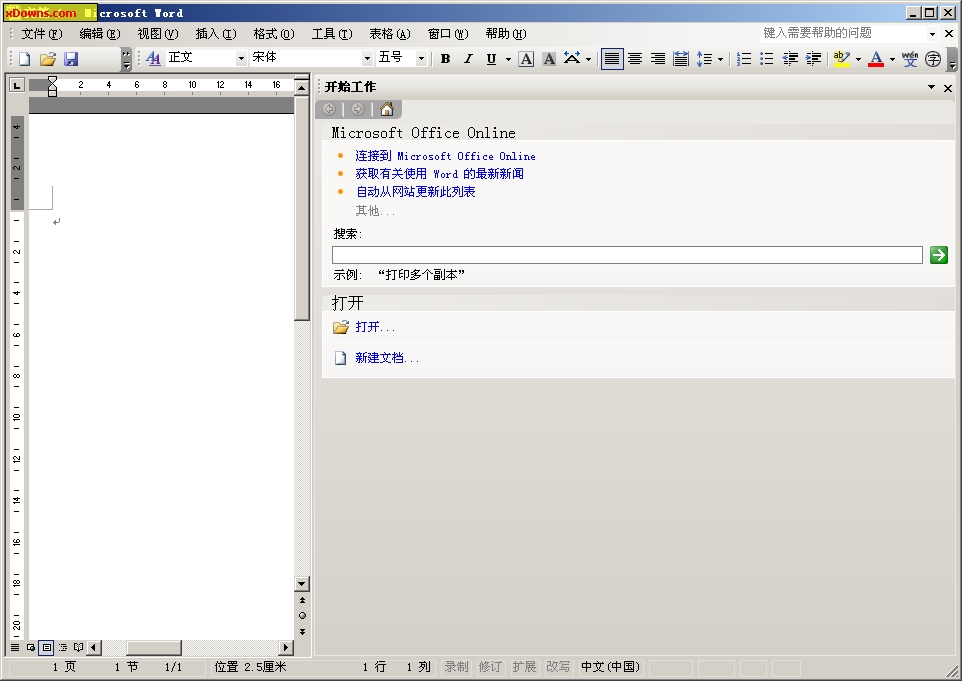Image resolution: width=962 pixels, height=681 pixels.
Task: Expand the underline style dropdown arrow
Action: (x=508, y=59)
